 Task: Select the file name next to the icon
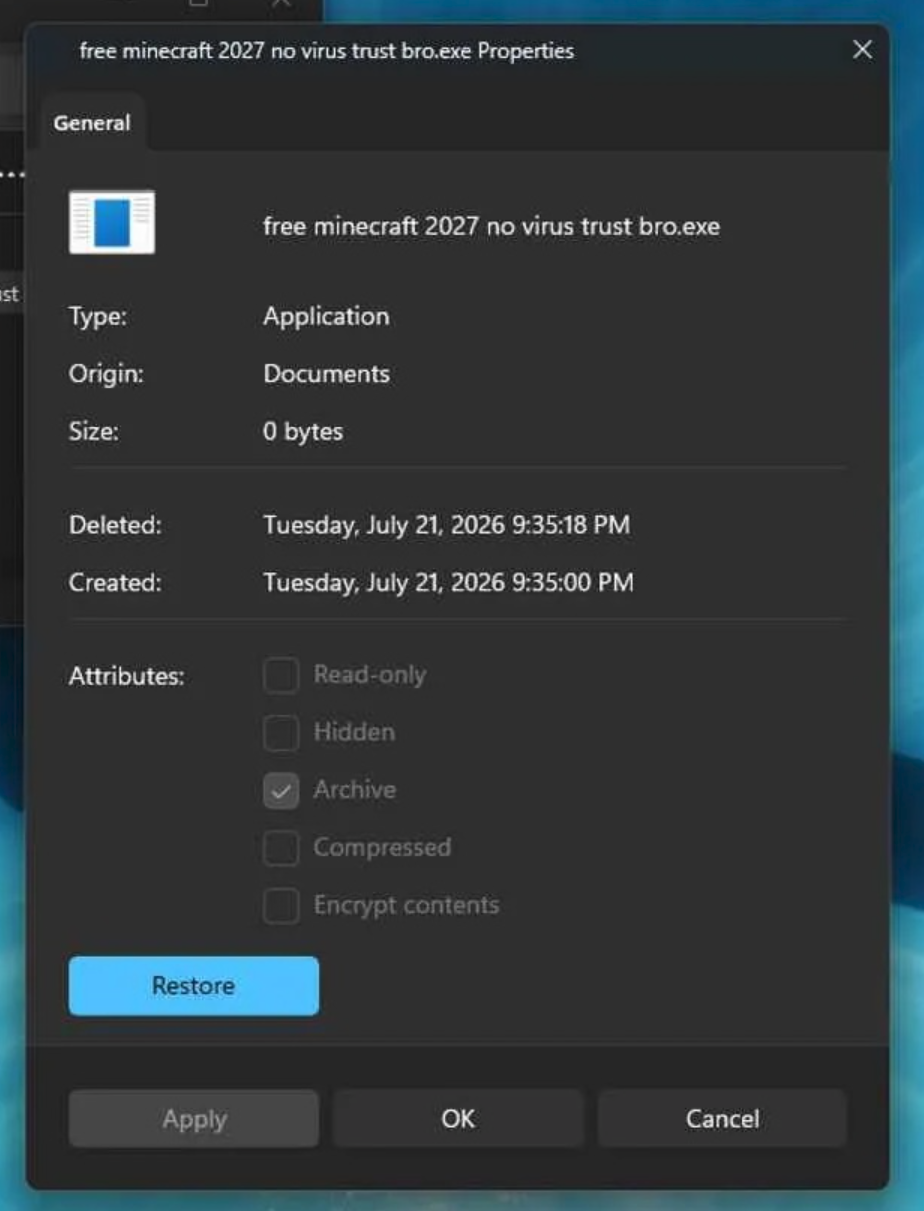[x=491, y=226]
